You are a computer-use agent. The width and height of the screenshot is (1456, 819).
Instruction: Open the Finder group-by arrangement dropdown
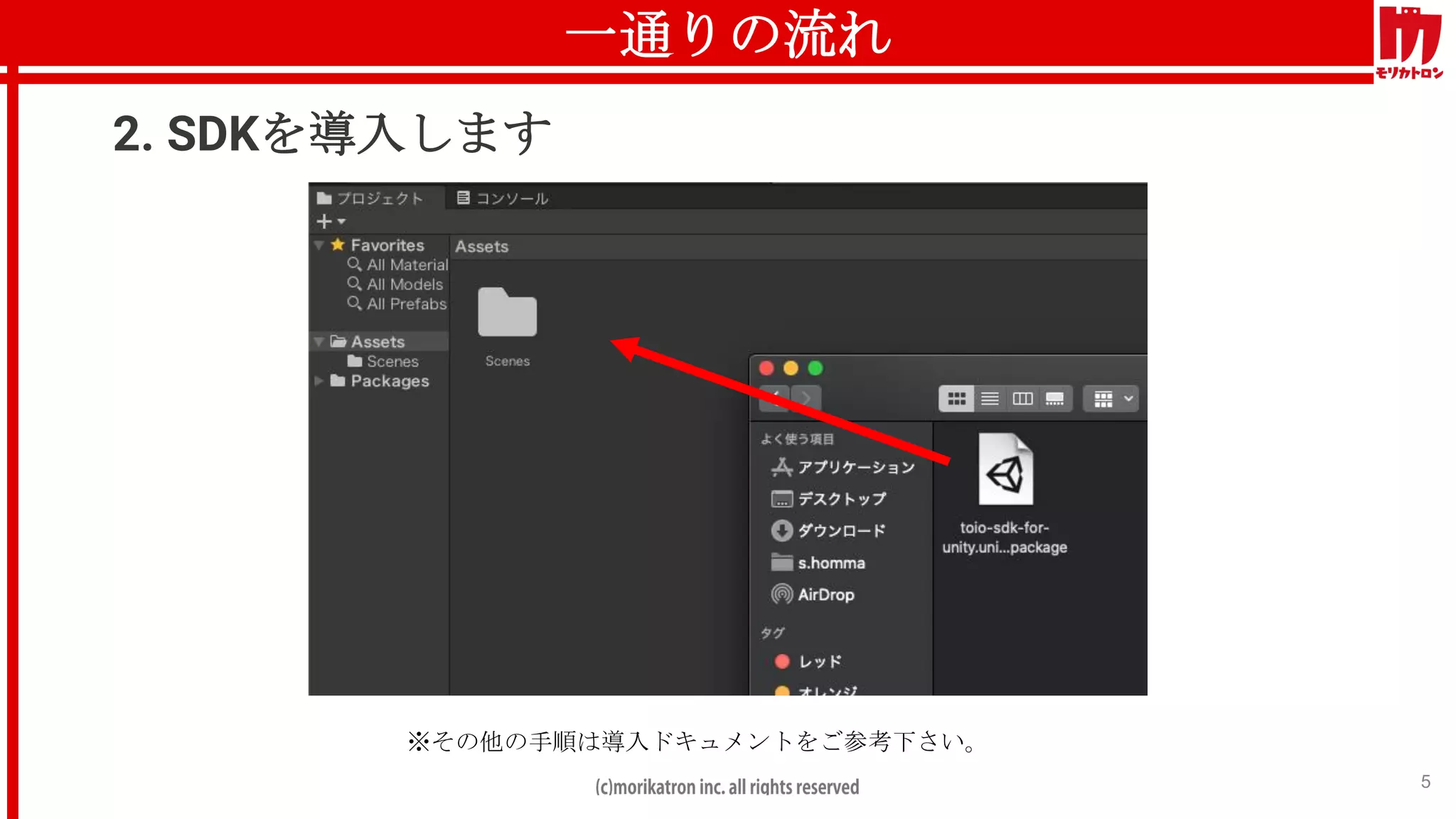point(1111,399)
